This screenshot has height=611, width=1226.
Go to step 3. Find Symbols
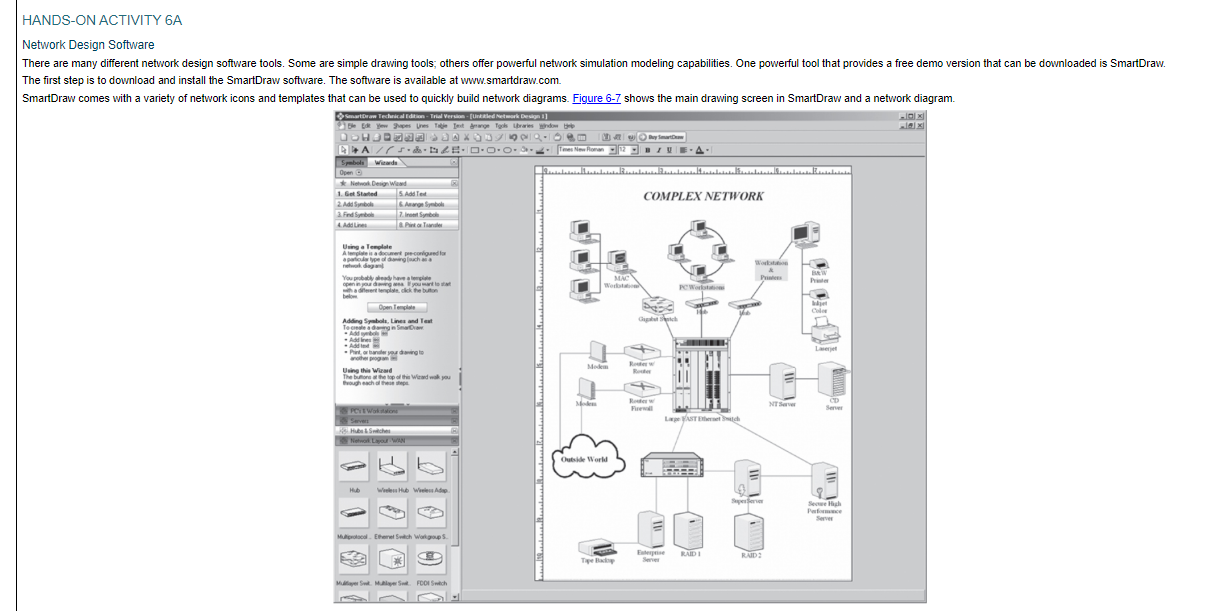(x=365, y=214)
